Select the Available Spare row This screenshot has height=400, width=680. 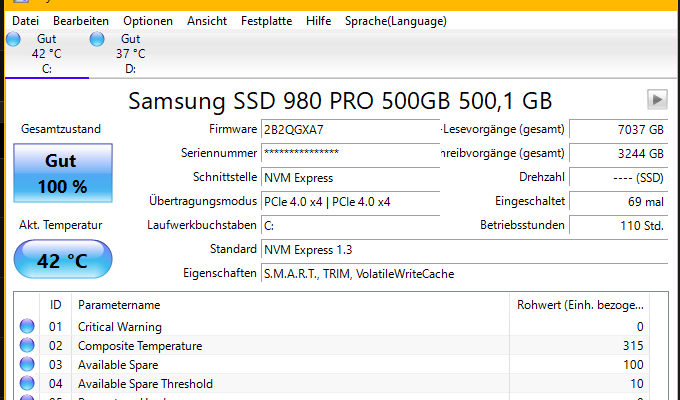332,364
